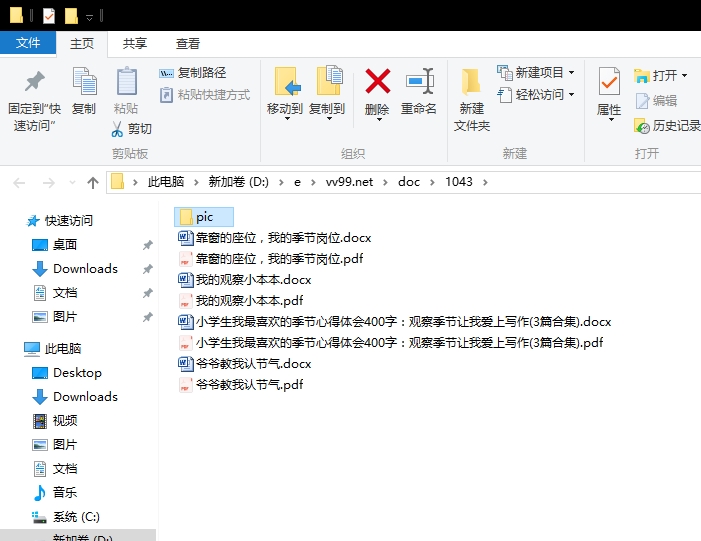Click Cut (剪切) scissors icon

[117, 129]
